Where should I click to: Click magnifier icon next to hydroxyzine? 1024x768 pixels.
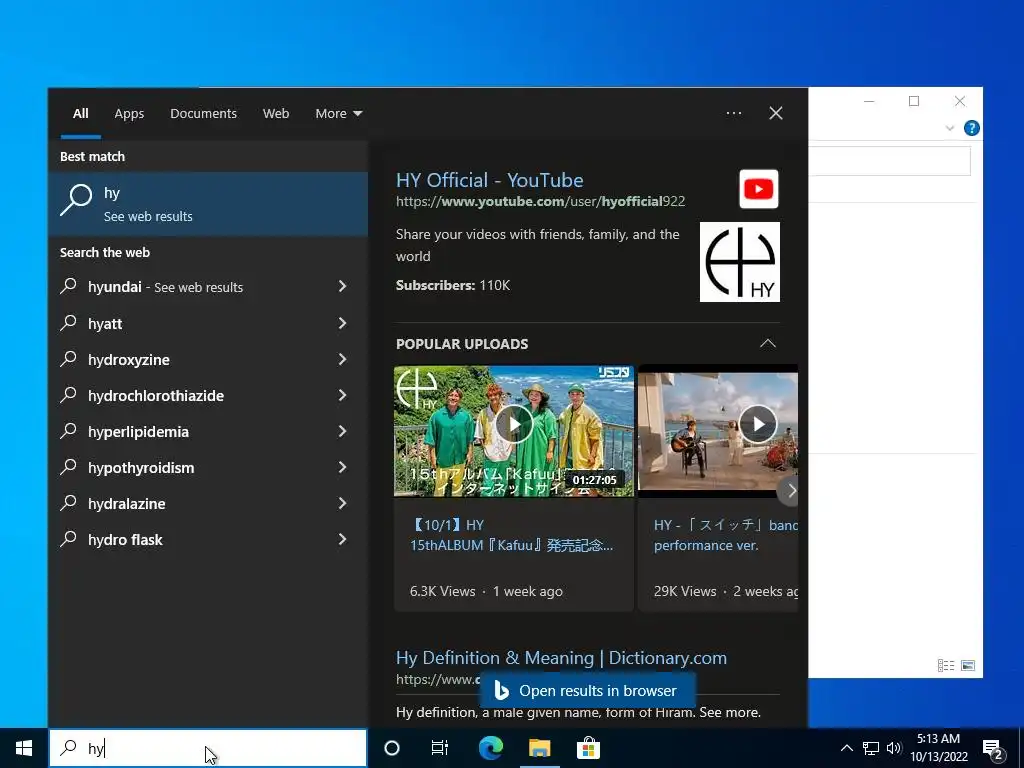(x=68, y=359)
